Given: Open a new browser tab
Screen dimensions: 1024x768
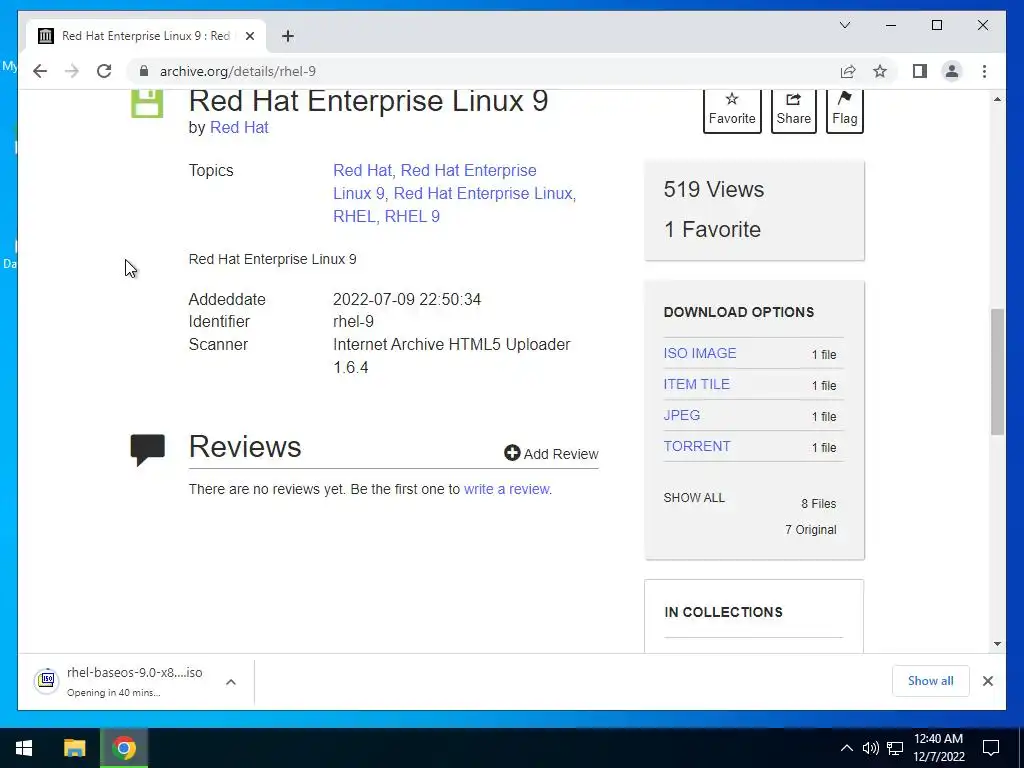Looking at the screenshot, I should 288,36.
